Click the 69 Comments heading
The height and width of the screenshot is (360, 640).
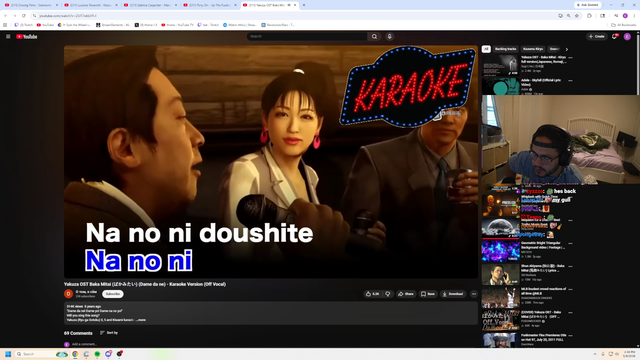point(78,333)
